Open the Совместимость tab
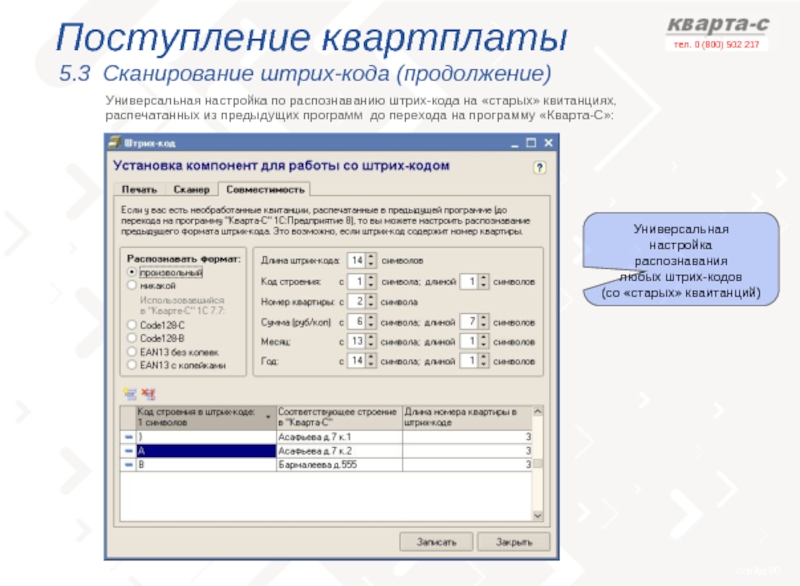800x586 pixels. click(x=265, y=189)
